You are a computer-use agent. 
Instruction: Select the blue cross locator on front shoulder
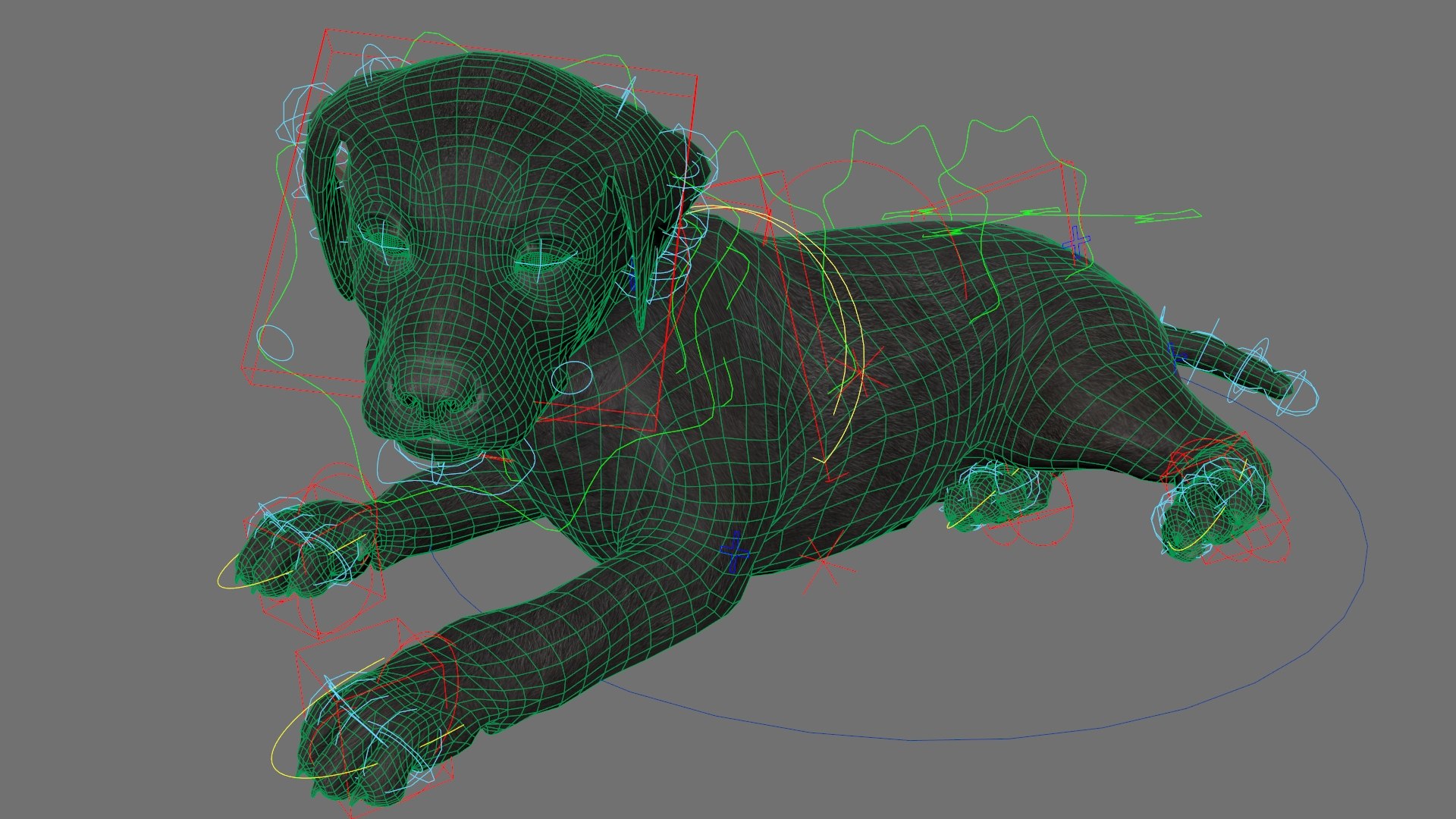pyautogui.click(x=735, y=551)
